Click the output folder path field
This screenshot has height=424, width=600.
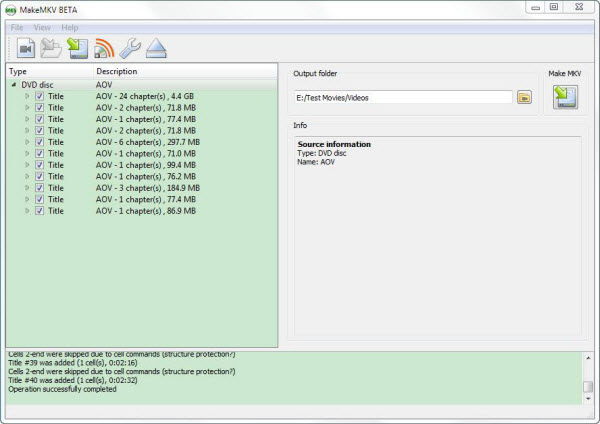(x=402, y=97)
